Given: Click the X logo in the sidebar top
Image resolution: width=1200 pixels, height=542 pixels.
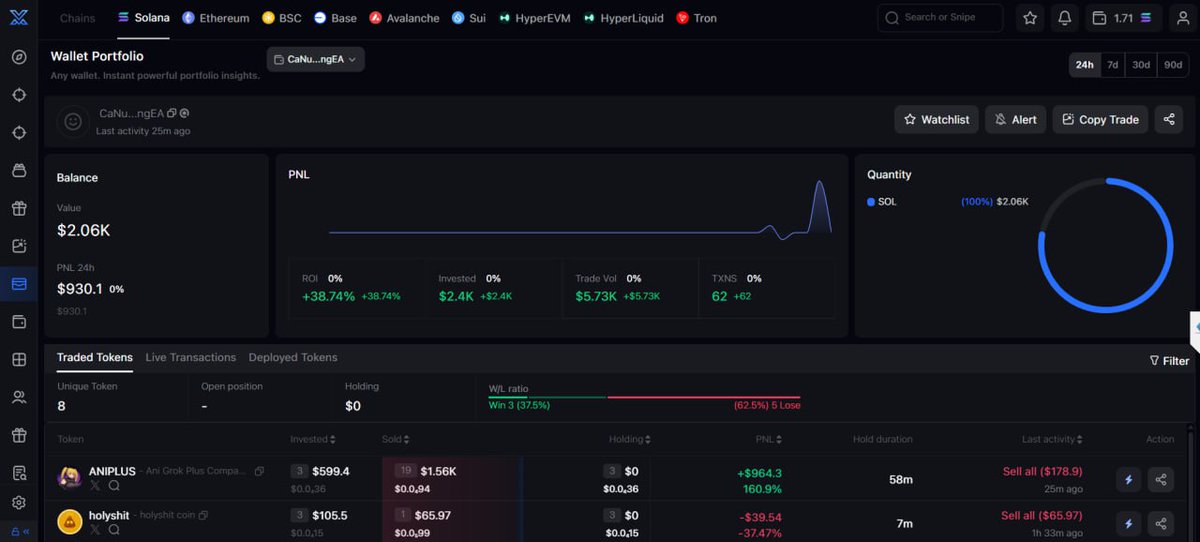Looking at the screenshot, I should pyautogui.click(x=19, y=18).
